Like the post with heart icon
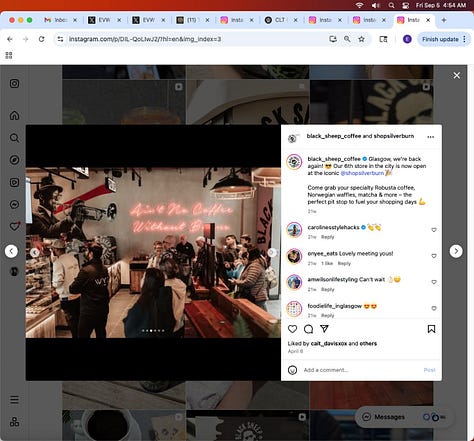The height and width of the screenshot is (441, 474). coord(292,329)
